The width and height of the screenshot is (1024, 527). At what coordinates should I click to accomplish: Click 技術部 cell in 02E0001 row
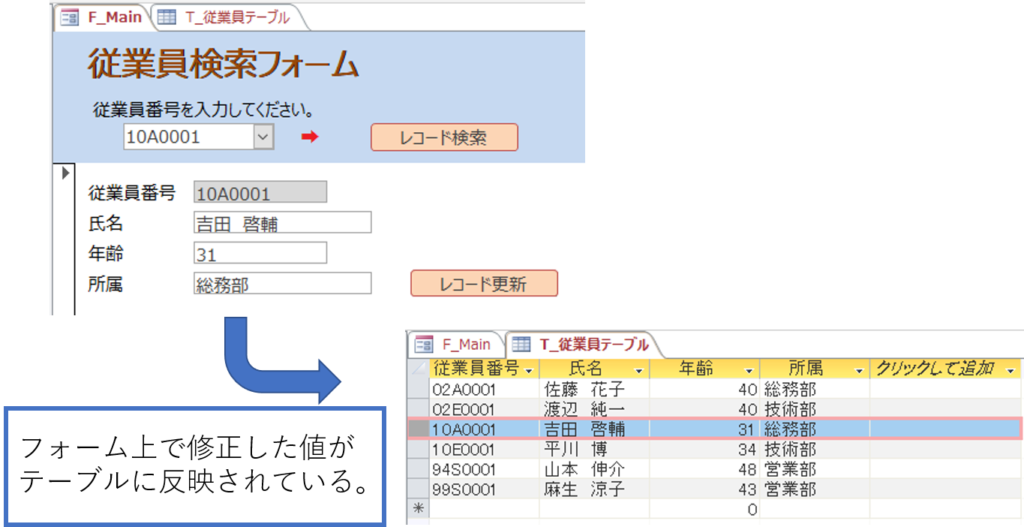click(814, 409)
